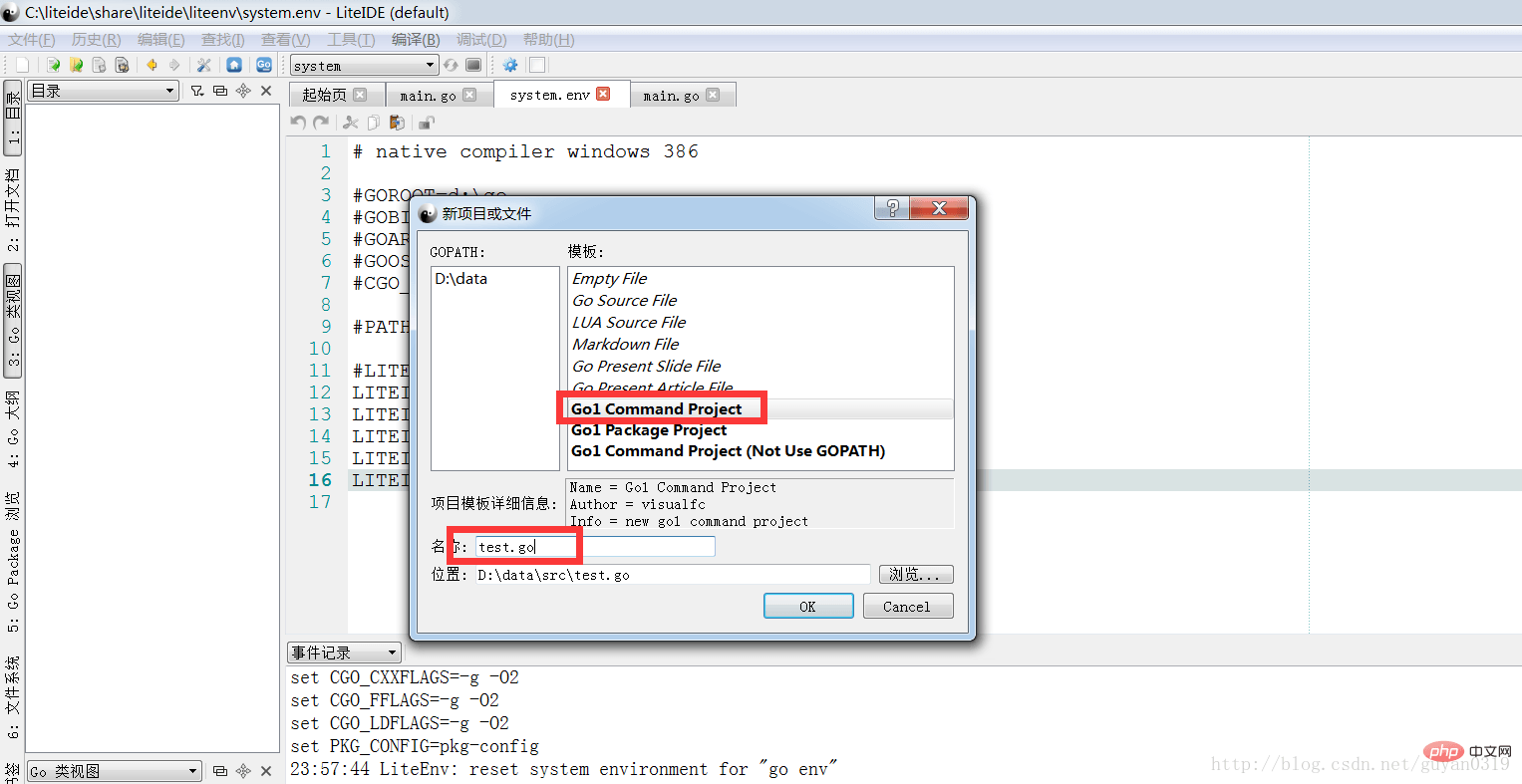Click the move icon in the Go 类视图 panel header
The height and width of the screenshot is (784, 1522).
click(x=243, y=771)
